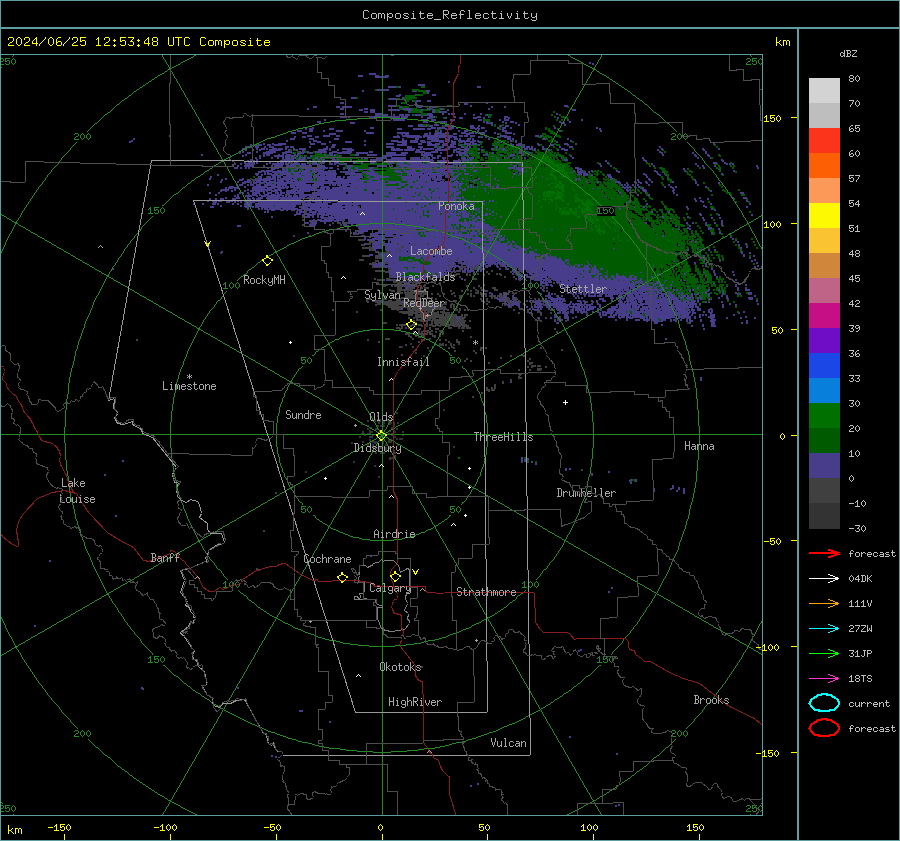Select the cyan 'current' ellipse legend symbol

click(x=824, y=703)
